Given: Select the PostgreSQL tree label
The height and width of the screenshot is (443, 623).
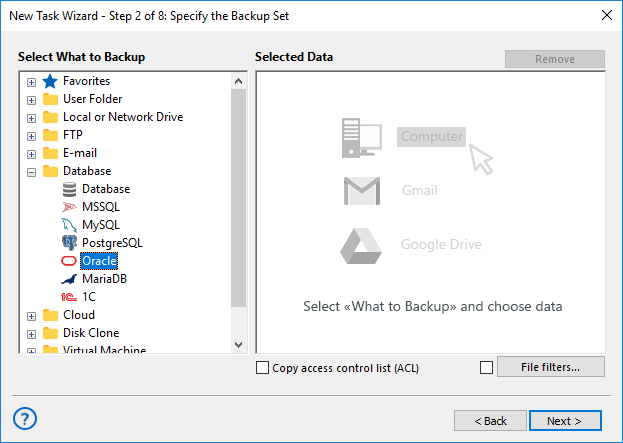Looking at the screenshot, I should tap(112, 243).
